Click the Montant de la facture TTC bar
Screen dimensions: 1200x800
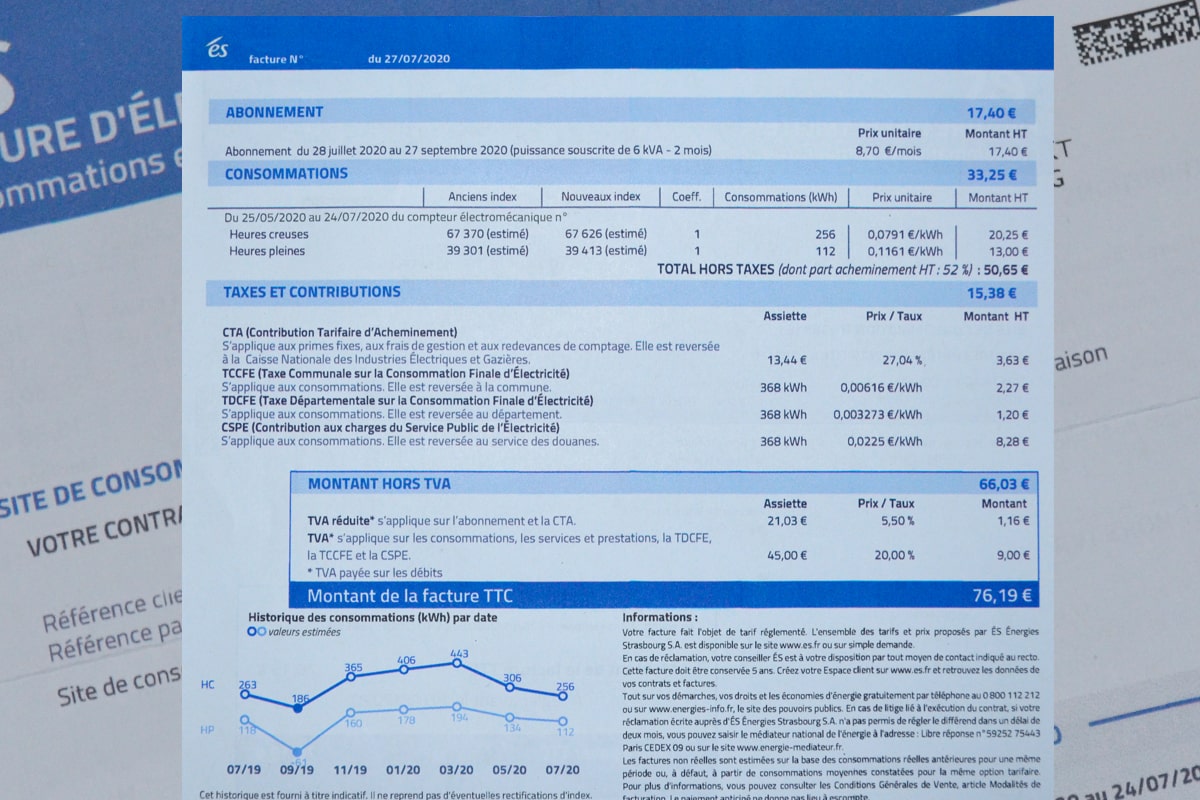[x=410, y=596]
